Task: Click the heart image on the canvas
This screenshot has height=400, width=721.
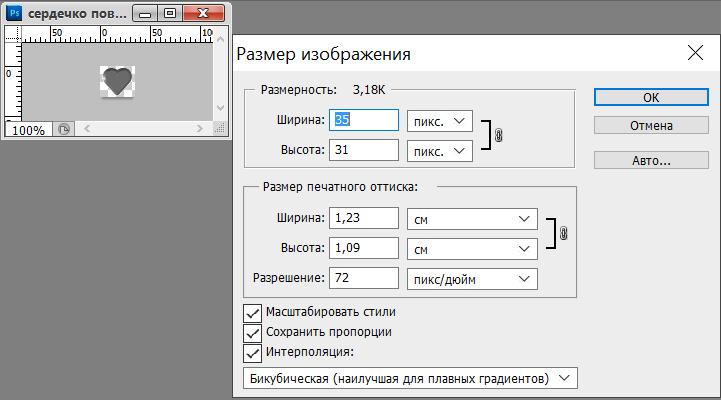Action: pos(117,81)
